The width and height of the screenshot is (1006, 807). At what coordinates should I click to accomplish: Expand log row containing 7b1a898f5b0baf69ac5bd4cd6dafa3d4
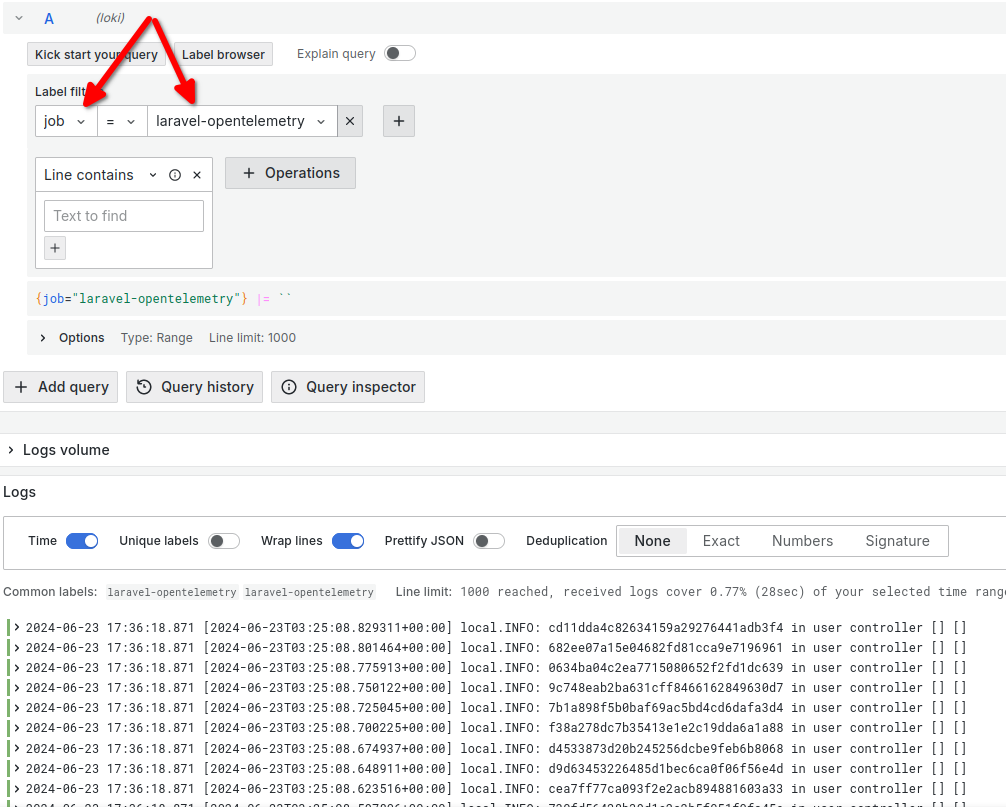(17, 708)
